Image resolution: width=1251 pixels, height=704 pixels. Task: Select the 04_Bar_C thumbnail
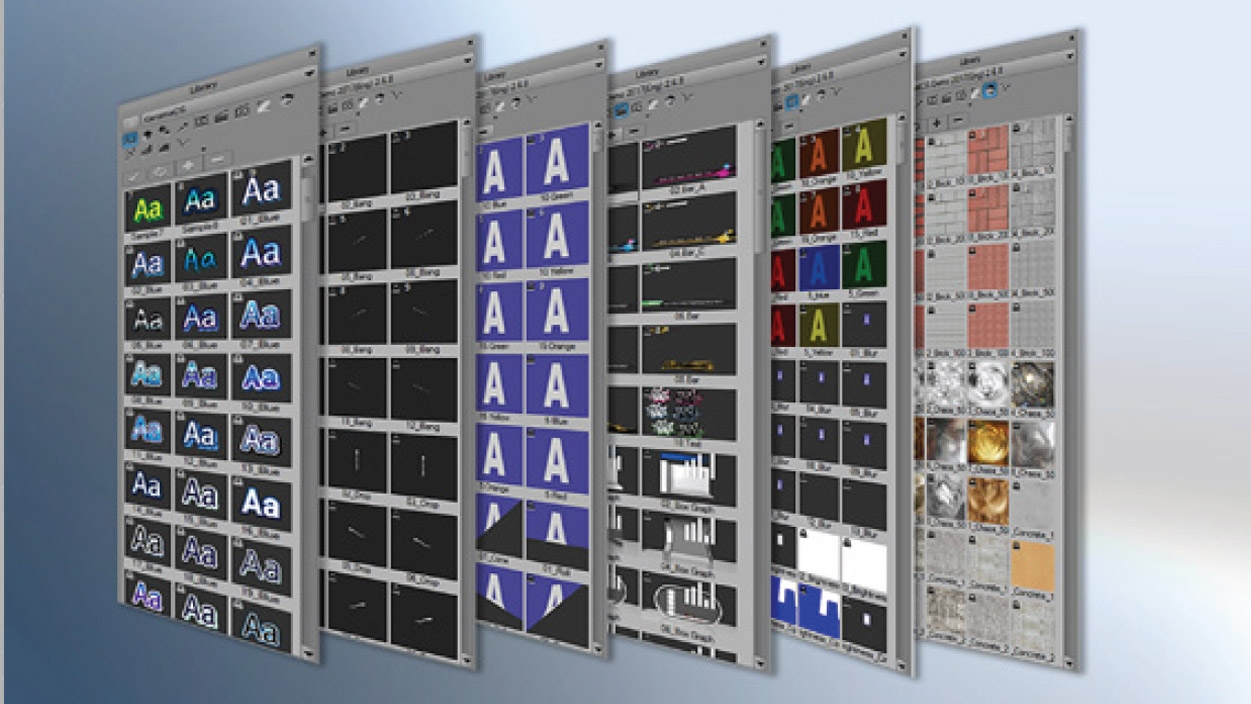(689, 223)
